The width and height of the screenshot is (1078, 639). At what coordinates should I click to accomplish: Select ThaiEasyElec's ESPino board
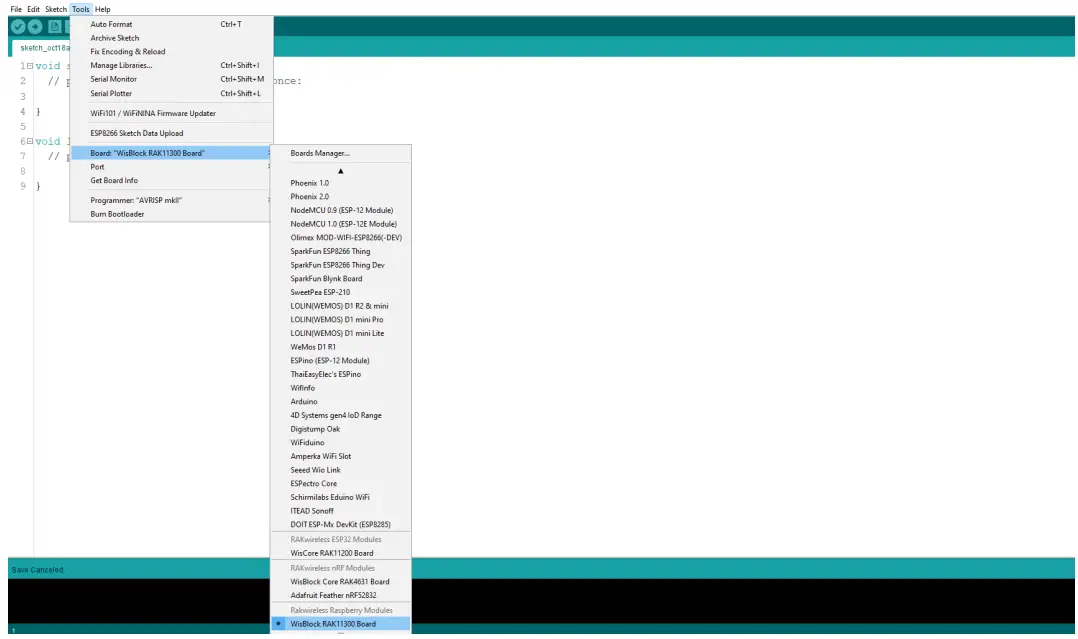(341, 375)
